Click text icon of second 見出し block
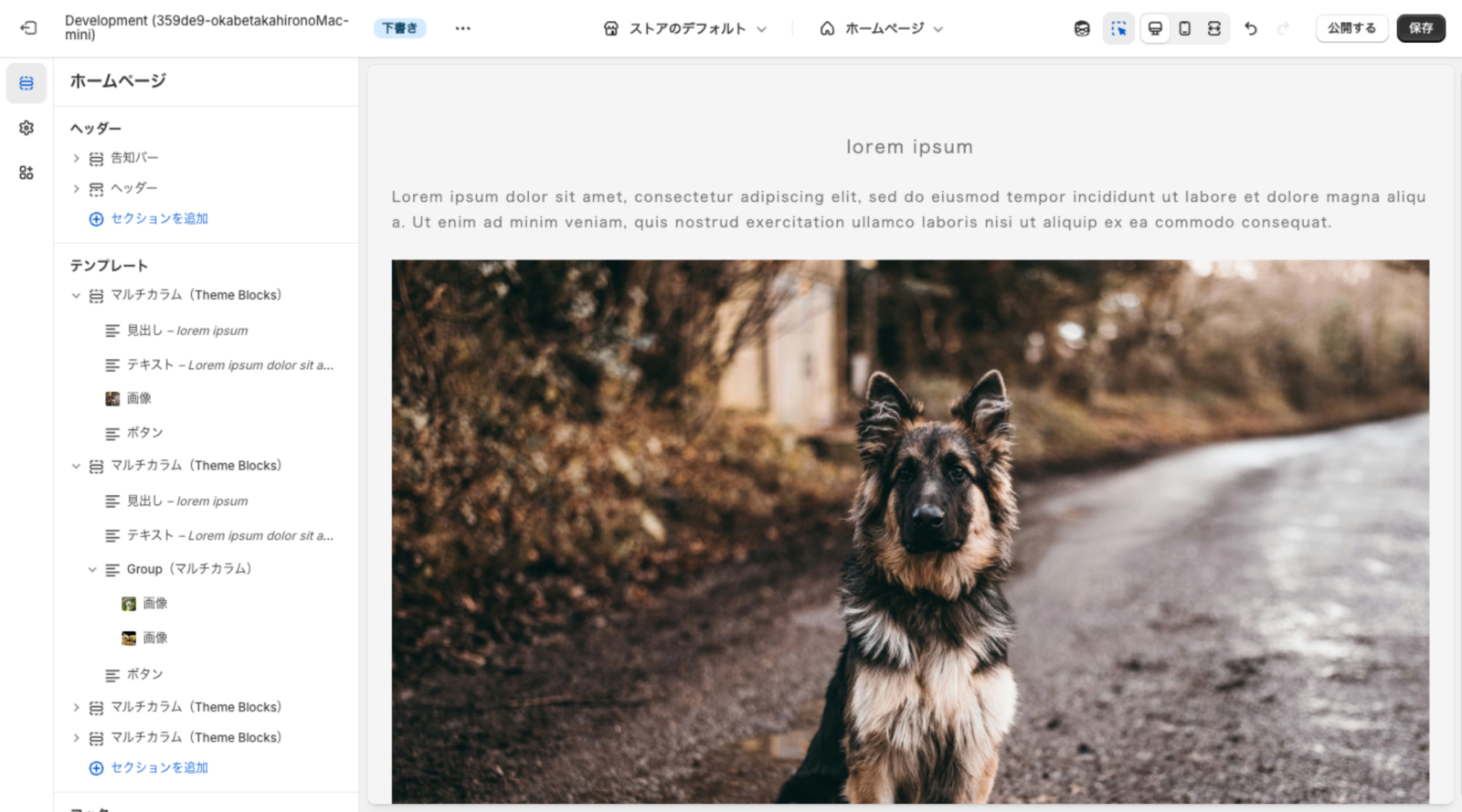The height and width of the screenshot is (812, 1462). tap(112, 501)
